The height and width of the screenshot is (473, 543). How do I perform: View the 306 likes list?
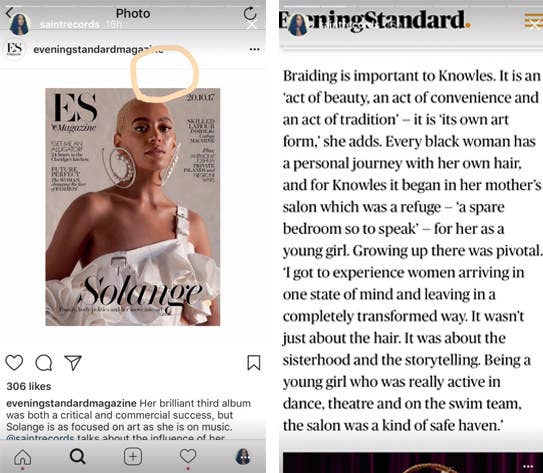[x=29, y=386]
